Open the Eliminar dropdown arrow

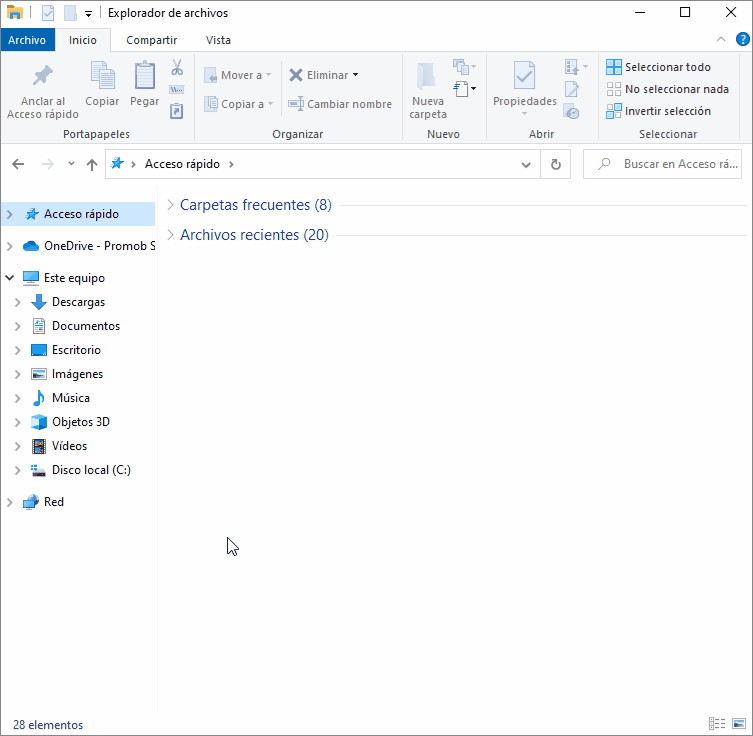point(355,75)
